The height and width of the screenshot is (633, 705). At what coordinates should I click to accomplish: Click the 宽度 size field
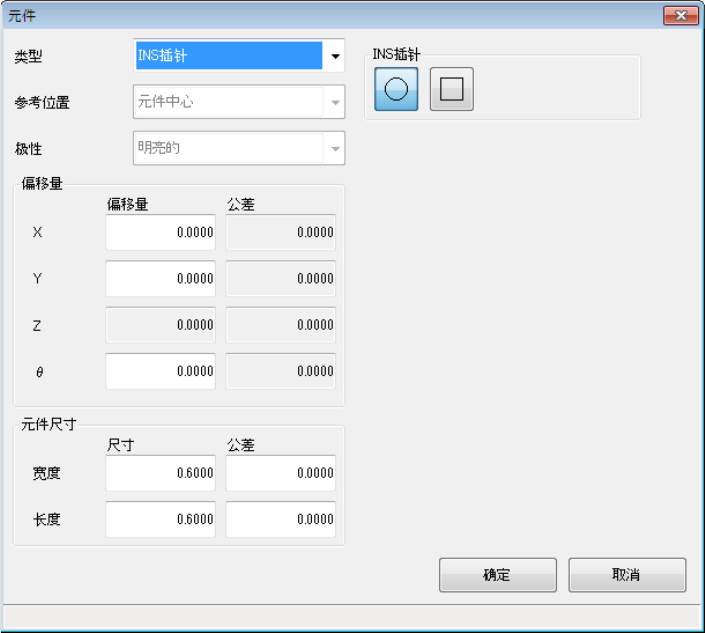161,473
